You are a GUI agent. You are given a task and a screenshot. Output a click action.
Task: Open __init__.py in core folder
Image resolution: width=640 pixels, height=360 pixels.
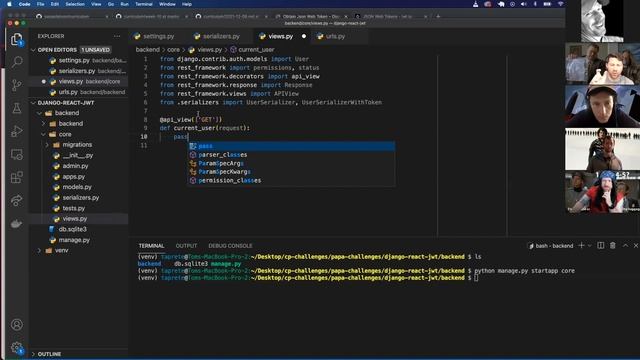(x=78, y=156)
